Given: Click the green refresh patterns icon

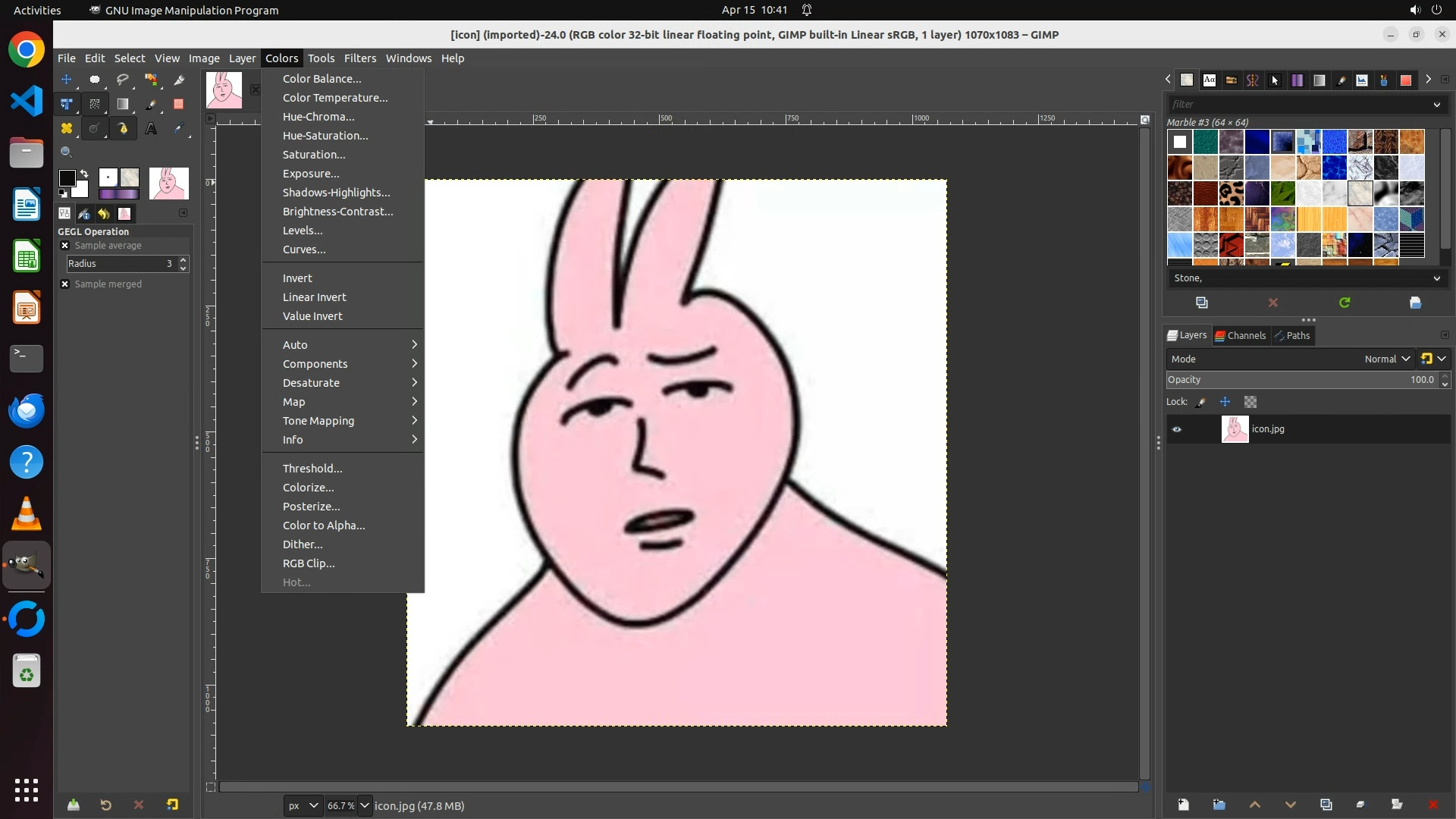Looking at the screenshot, I should [1345, 303].
